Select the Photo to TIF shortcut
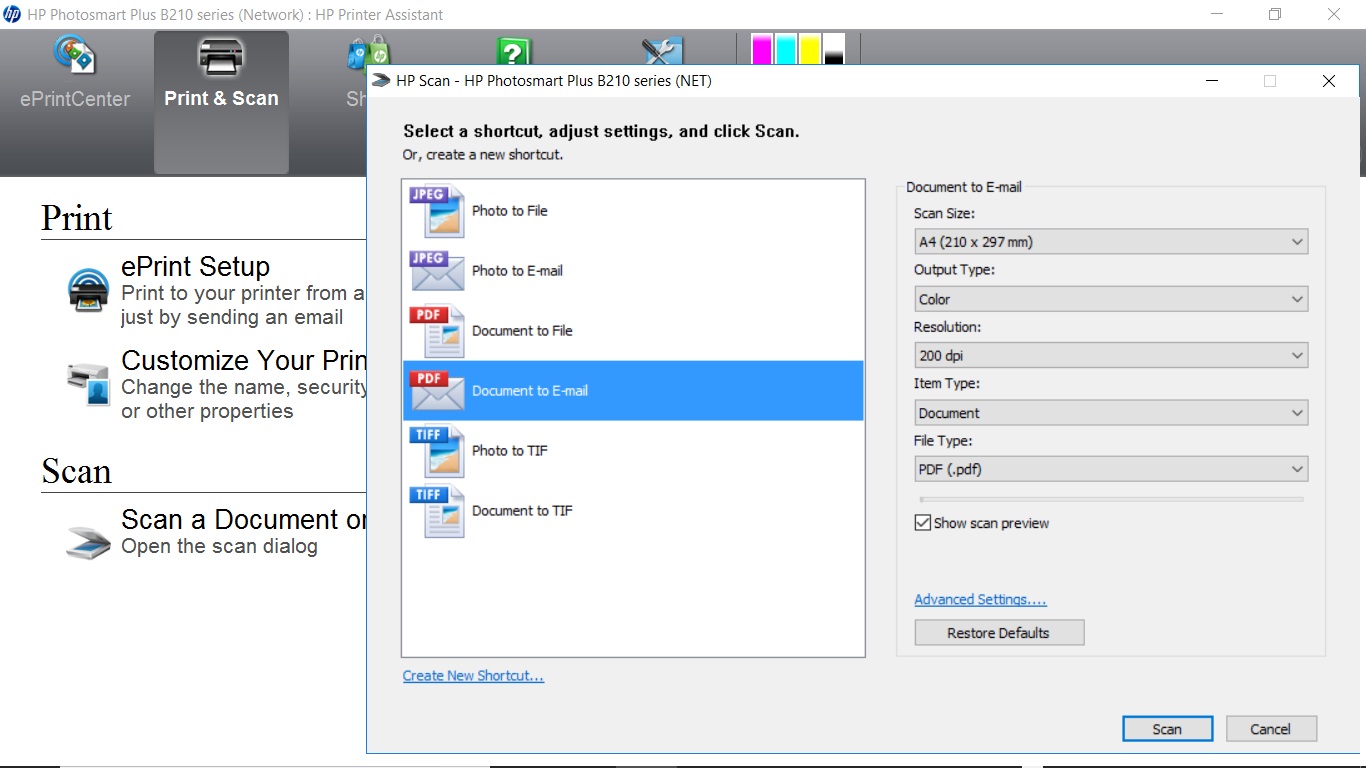Screen dimensions: 1366x768 [x=435, y=450]
